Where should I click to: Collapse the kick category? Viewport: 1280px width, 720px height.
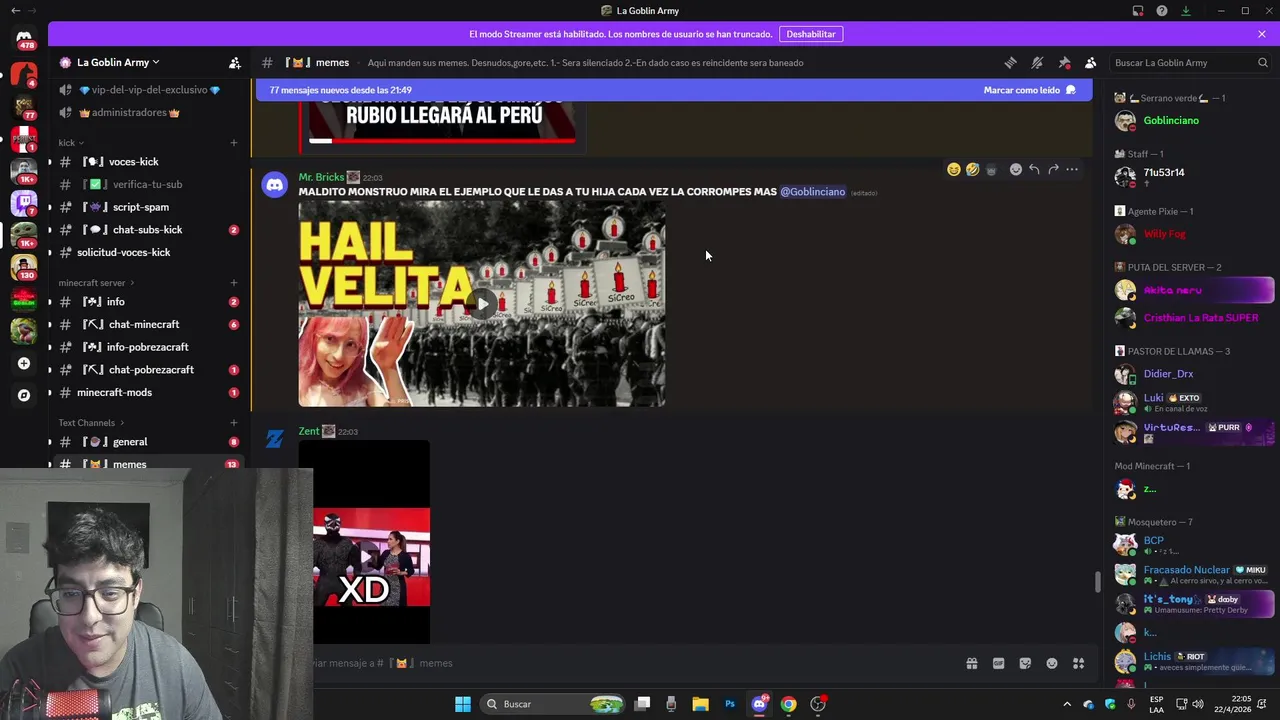tap(71, 143)
